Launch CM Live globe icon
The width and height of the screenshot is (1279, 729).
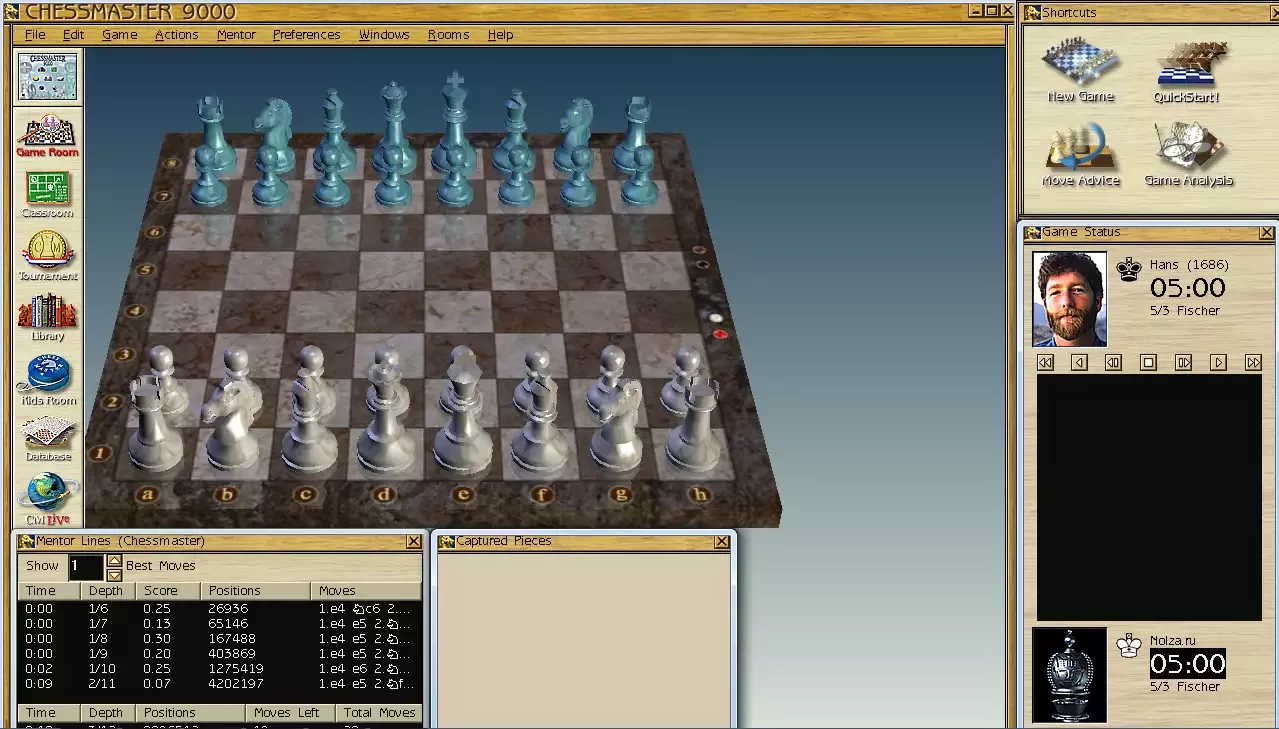47,498
